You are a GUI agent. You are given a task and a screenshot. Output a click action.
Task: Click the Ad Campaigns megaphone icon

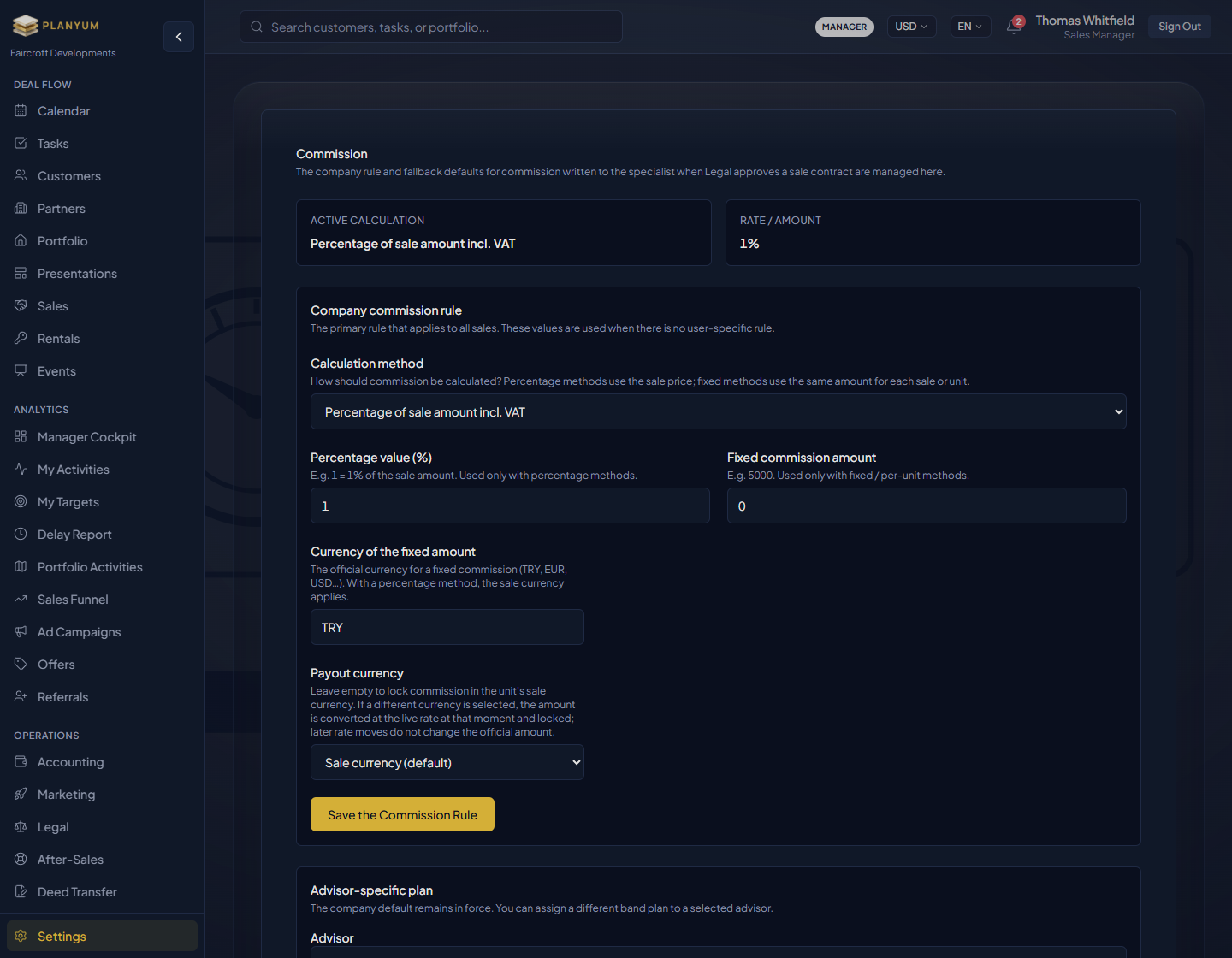point(21,632)
